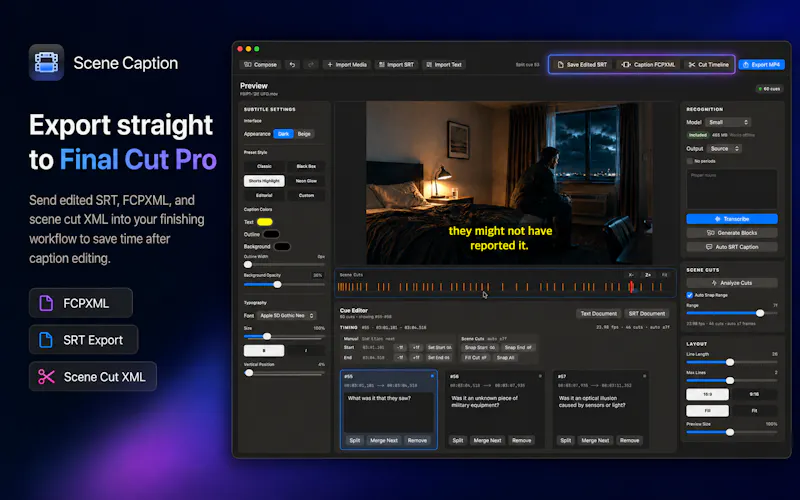This screenshot has height=500, width=800.
Task: Click the yellow Text color swatch
Action: tap(264, 222)
